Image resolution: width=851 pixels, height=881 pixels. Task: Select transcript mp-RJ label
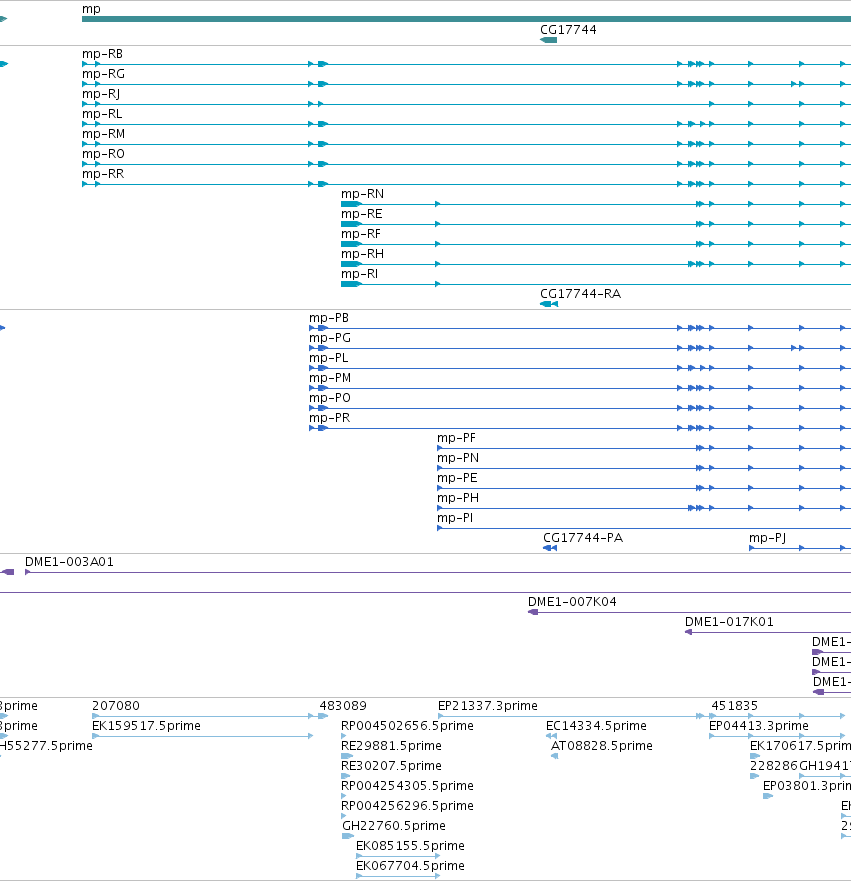(x=101, y=94)
